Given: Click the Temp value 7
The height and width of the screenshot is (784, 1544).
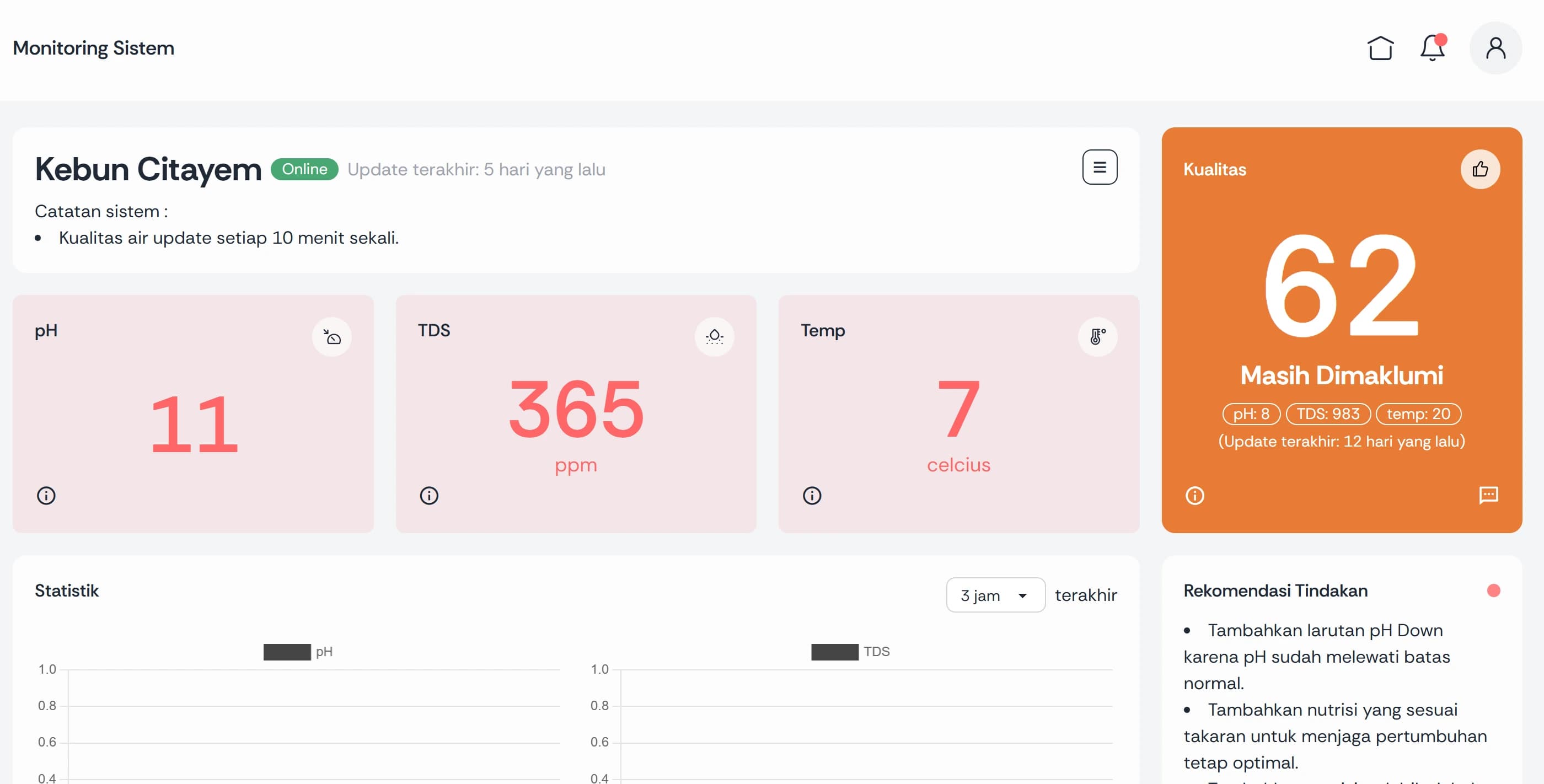Looking at the screenshot, I should (x=958, y=410).
